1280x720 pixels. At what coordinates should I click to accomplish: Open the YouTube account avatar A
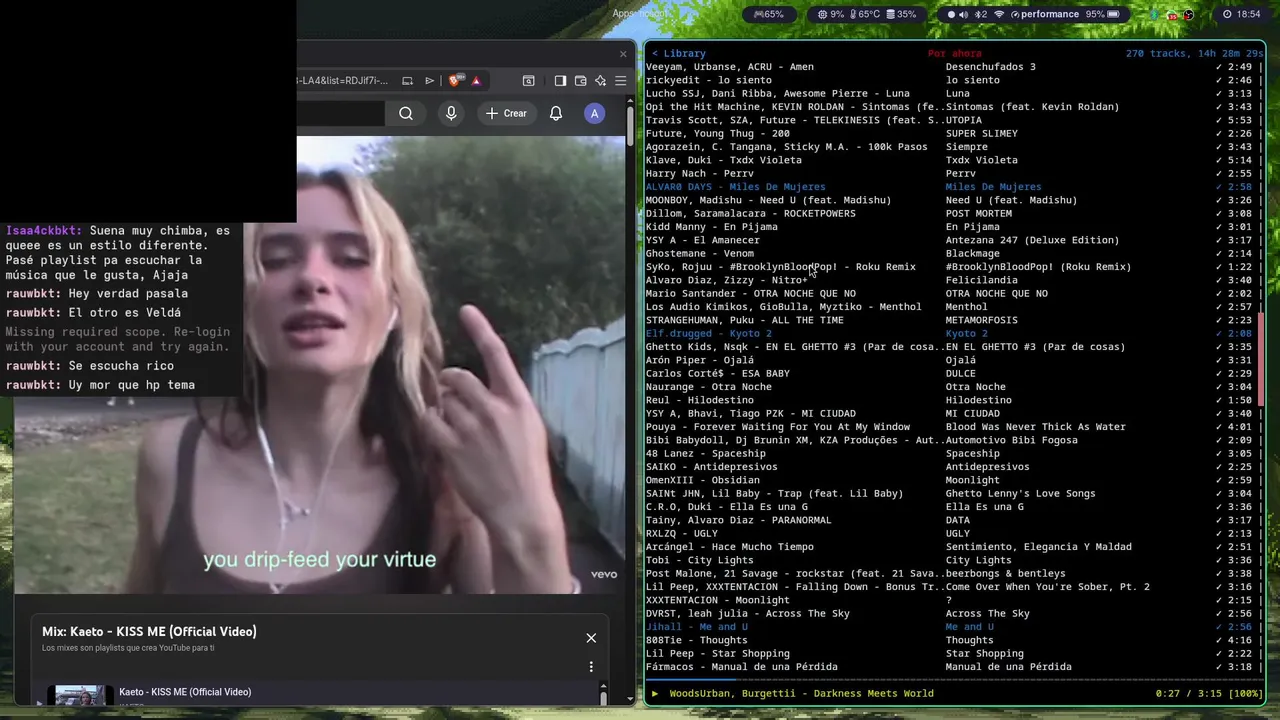594,114
